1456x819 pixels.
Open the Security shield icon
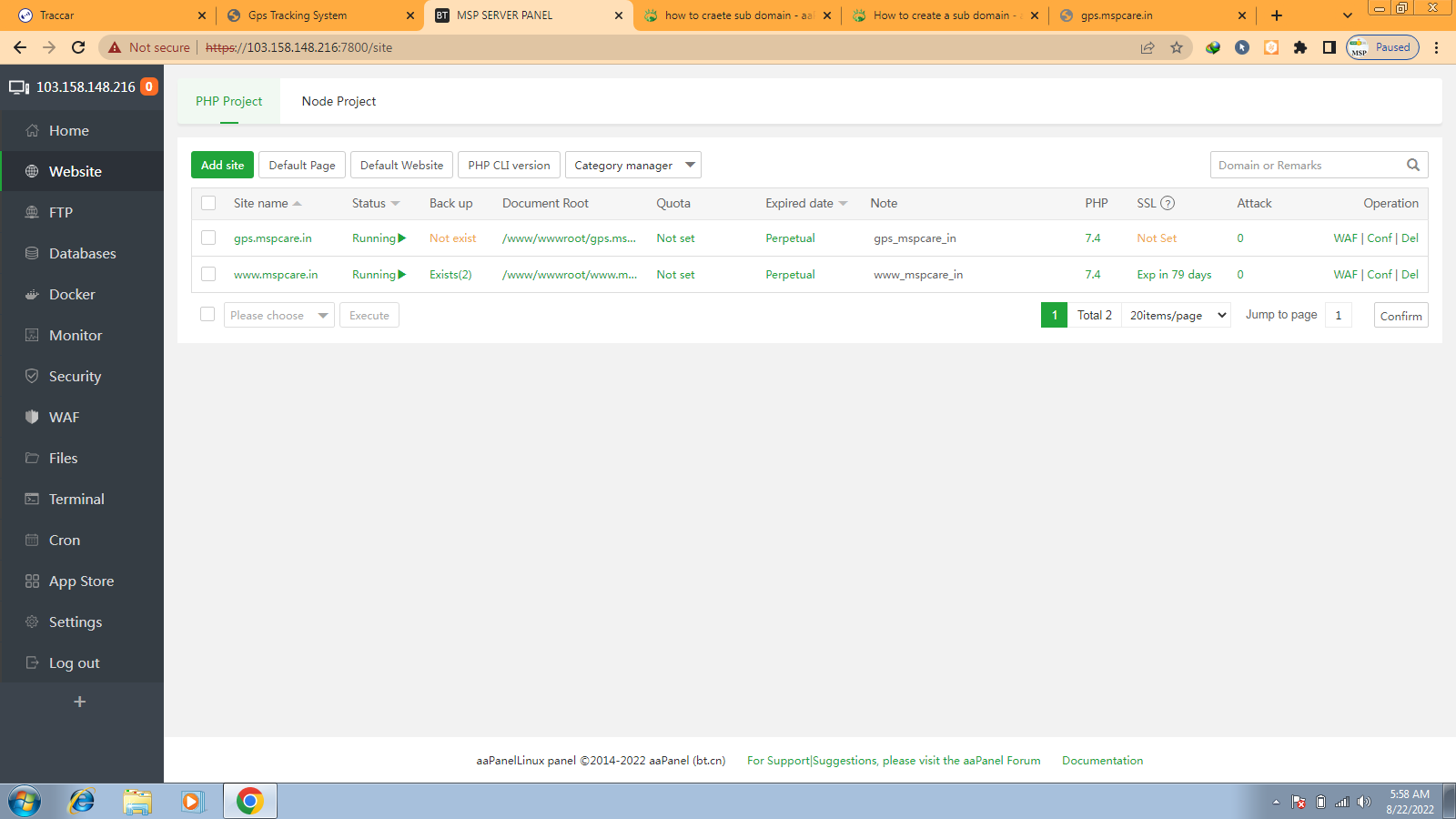tap(32, 376)
